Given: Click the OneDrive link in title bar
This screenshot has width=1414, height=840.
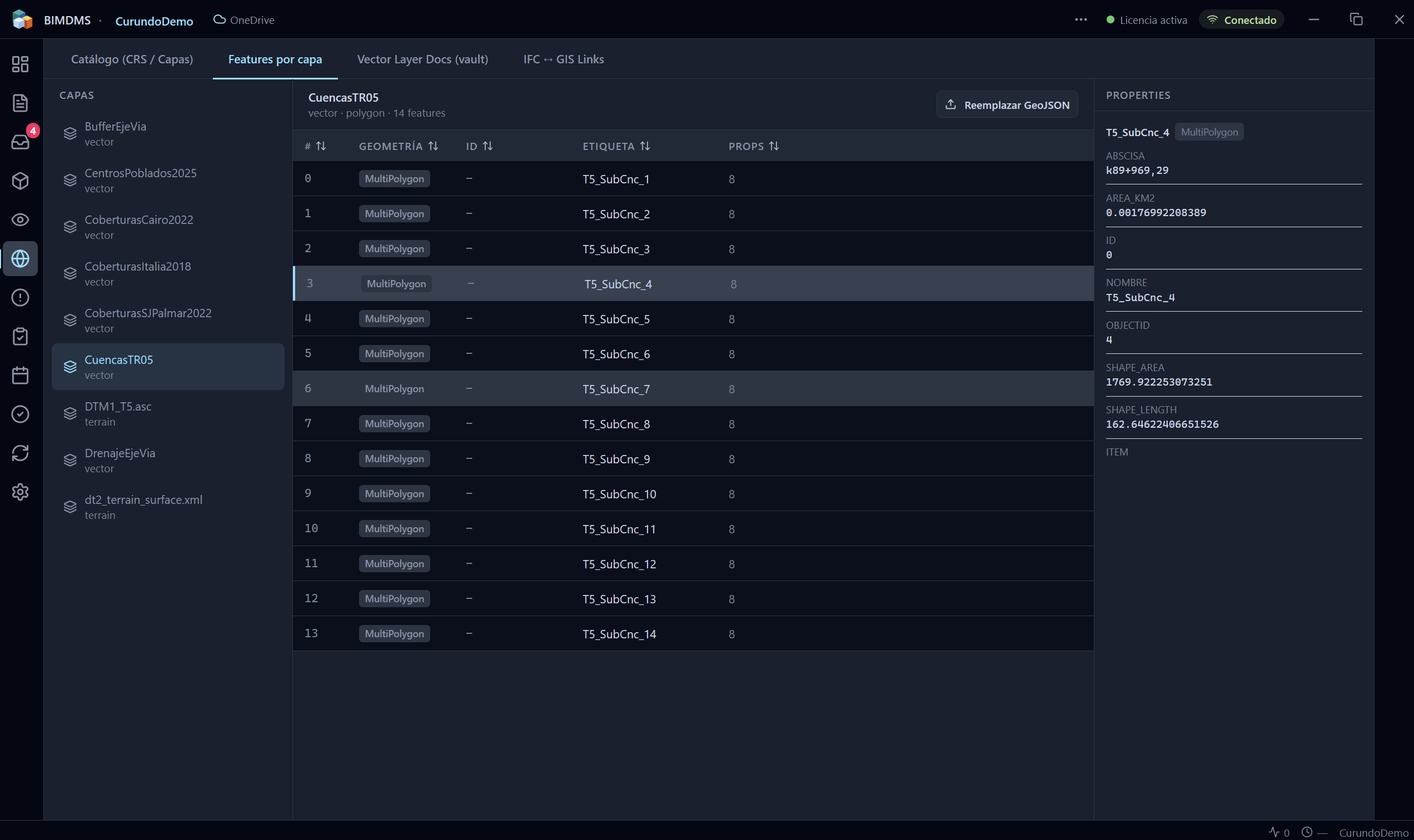Looking at the screenshot, I should coord(244,20).
